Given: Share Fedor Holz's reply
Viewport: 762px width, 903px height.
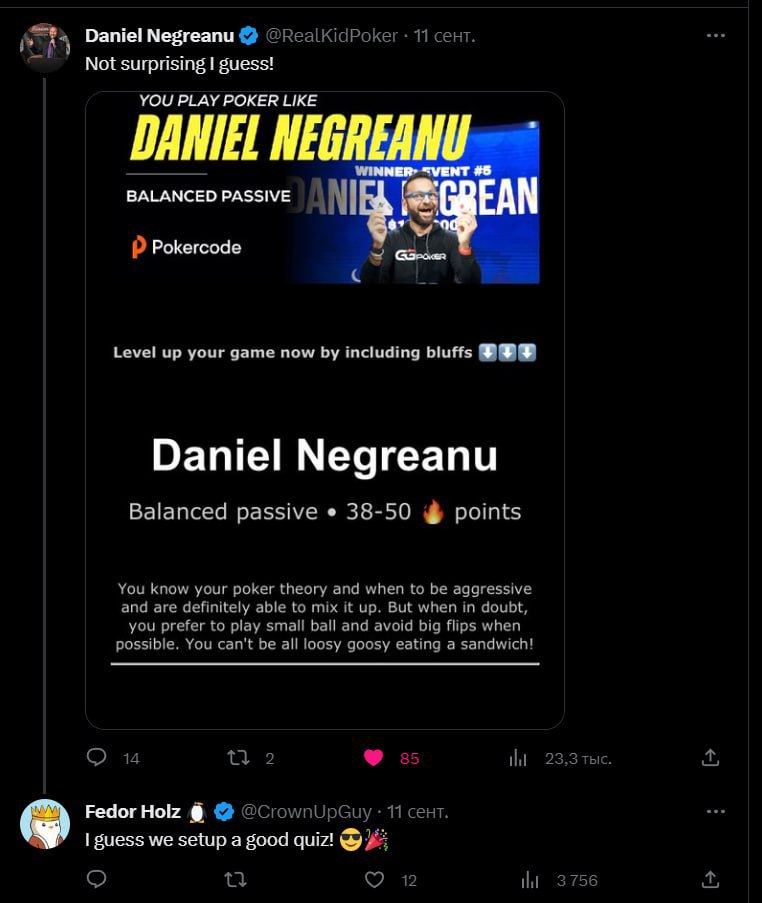Looking at the screenshot, I should 710,879.
